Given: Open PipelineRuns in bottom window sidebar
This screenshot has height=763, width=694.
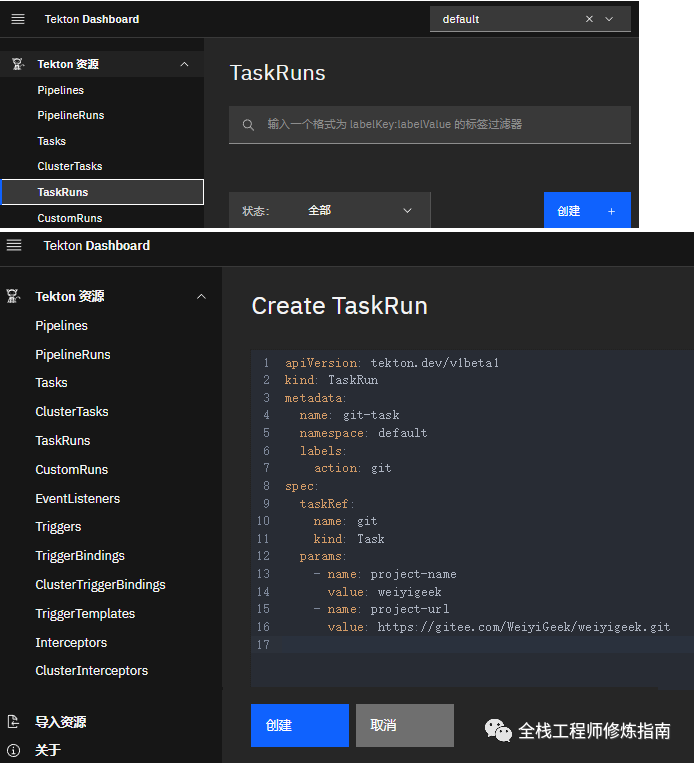Looking at the screenshot, I should [73, 355].
